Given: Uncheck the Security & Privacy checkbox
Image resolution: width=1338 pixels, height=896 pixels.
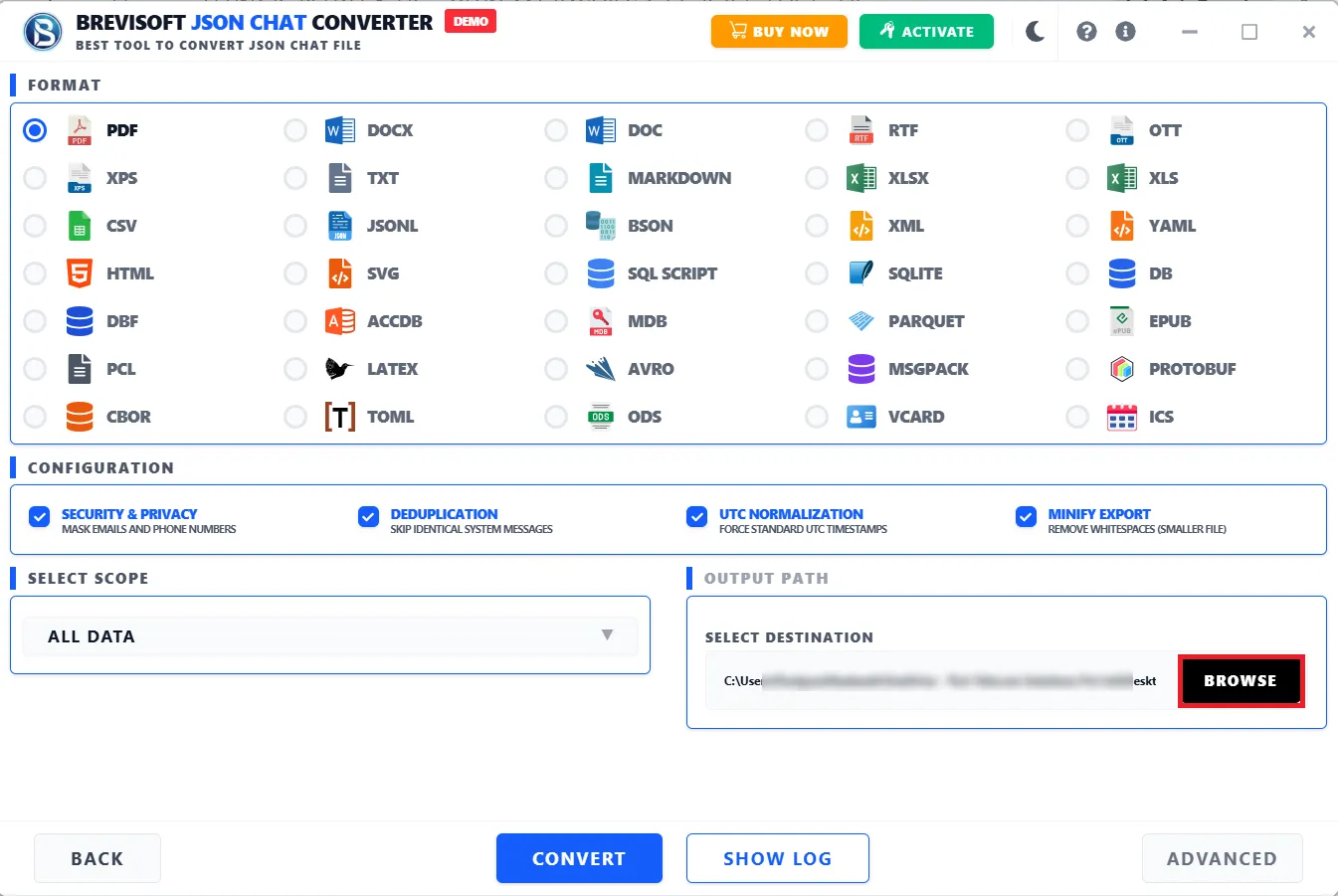Looking at the screenshot, I should (x=40, y=517).
